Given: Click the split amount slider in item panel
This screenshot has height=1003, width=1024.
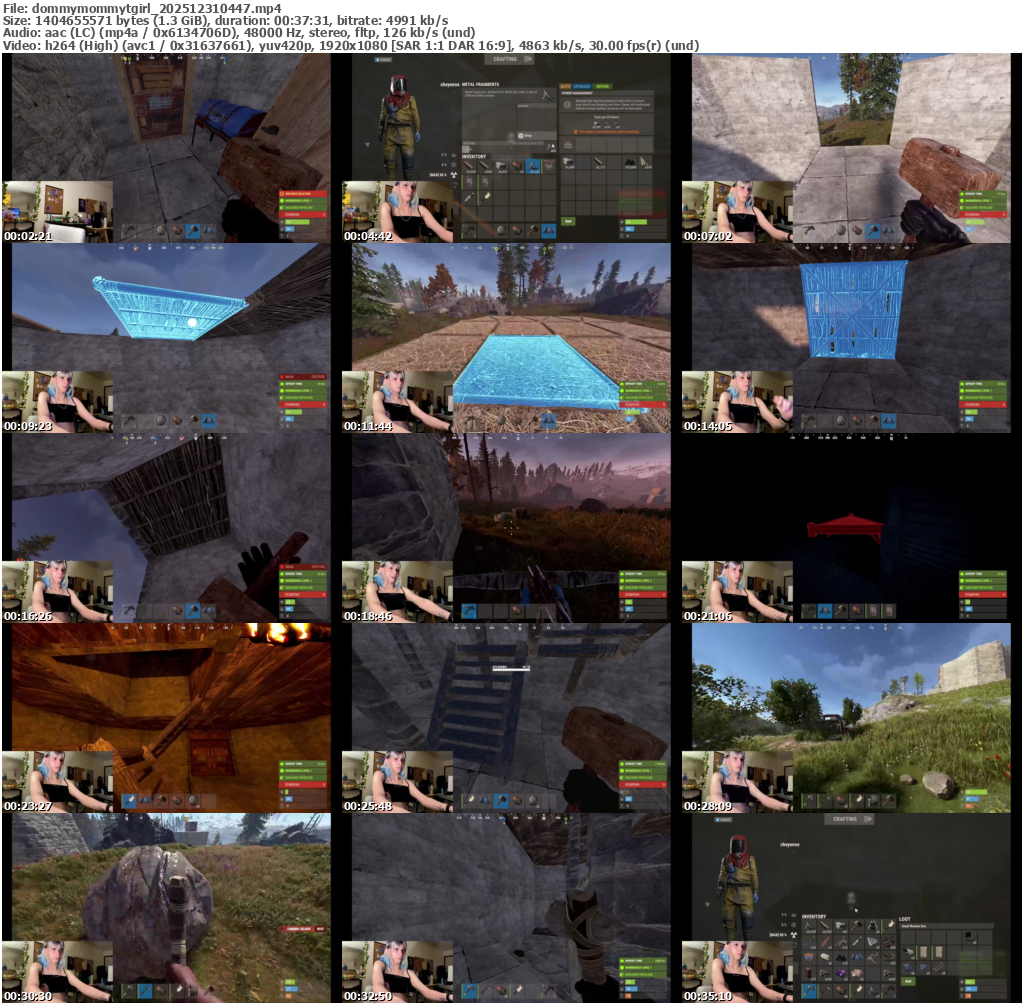Looking at the screenshot, I should click(x=504, y=148).
